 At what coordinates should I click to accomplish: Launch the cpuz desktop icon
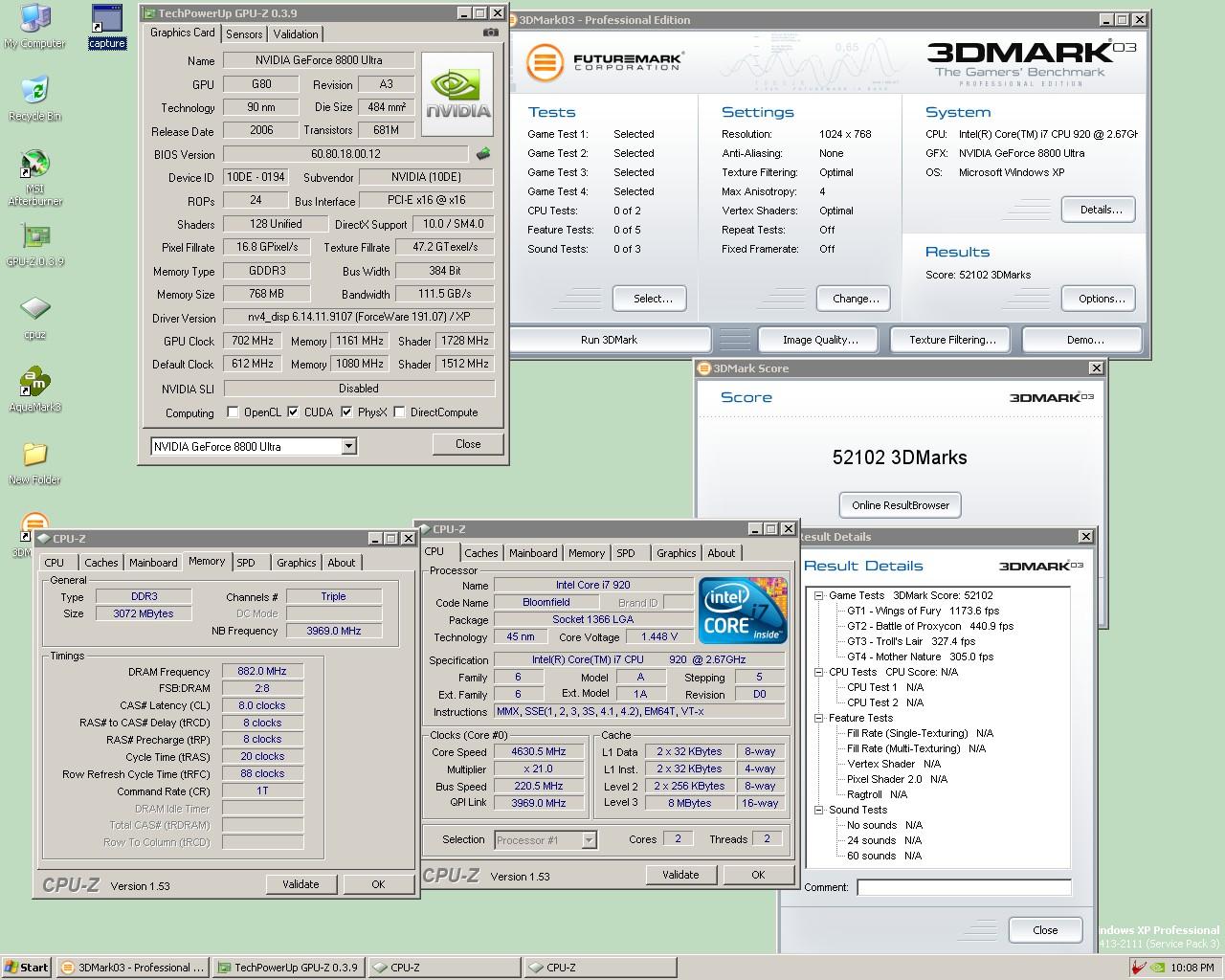point(34,318)
